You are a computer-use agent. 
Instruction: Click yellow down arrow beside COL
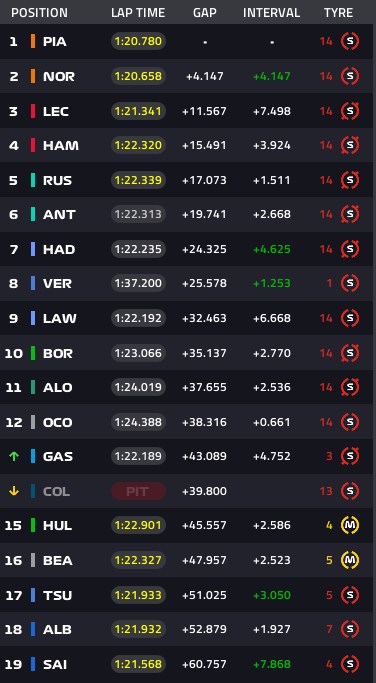click(14, 491)
